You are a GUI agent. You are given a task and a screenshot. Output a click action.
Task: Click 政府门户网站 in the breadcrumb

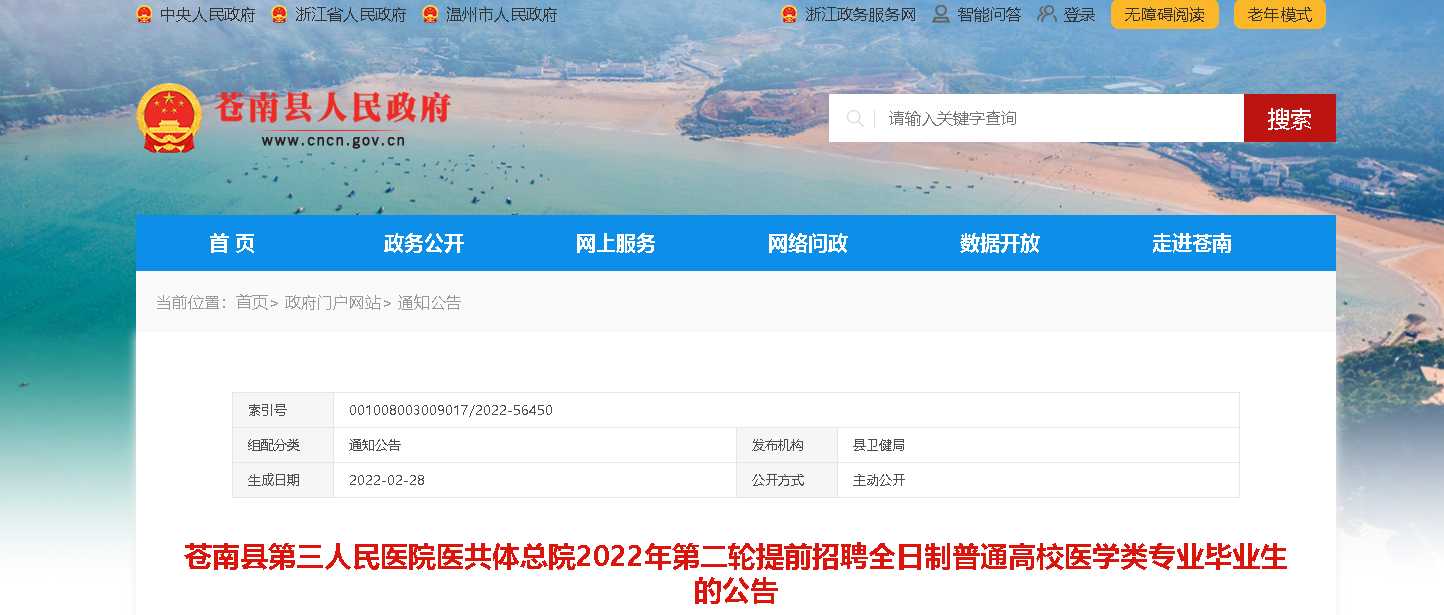point(333,302)
